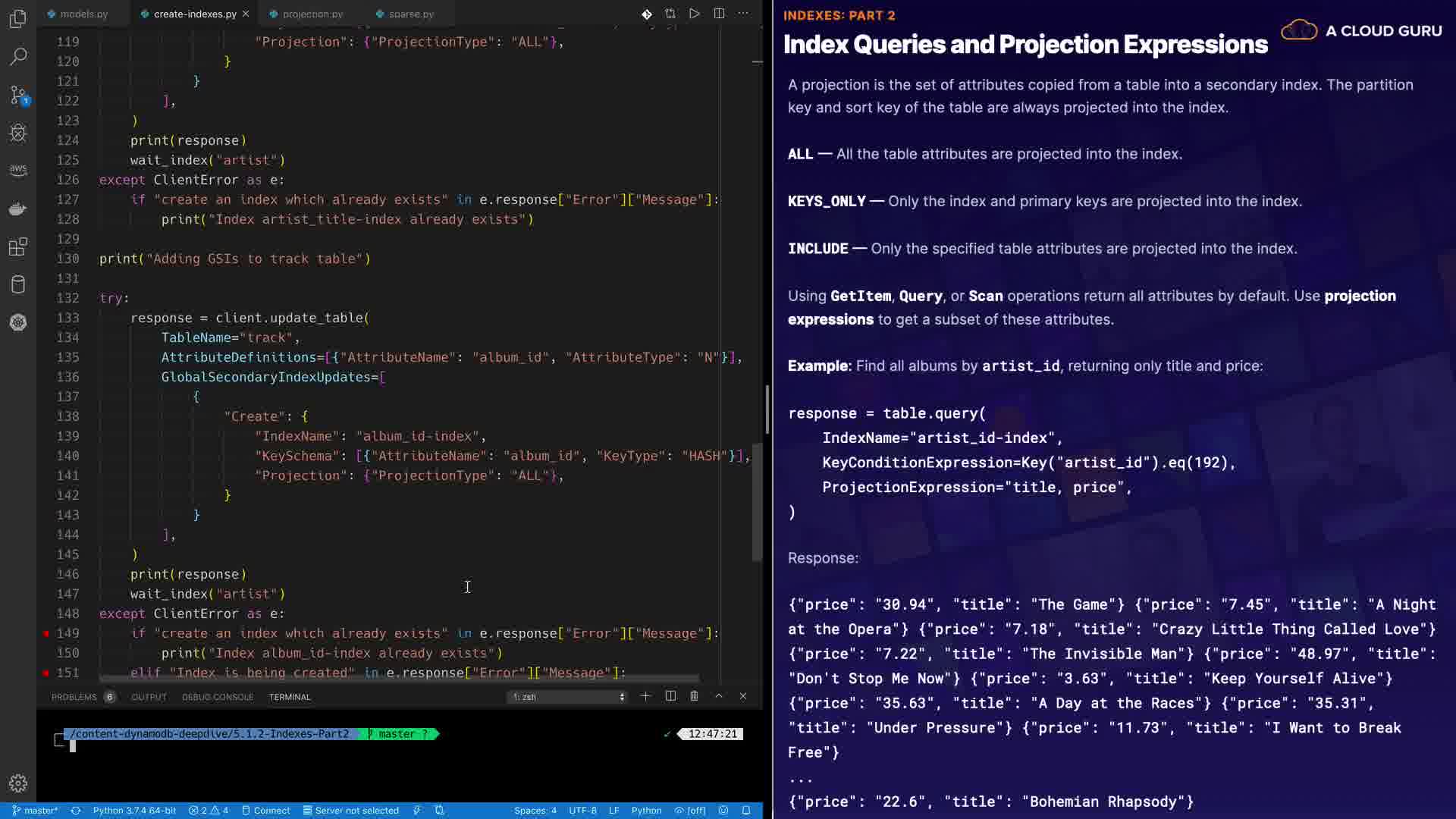Open the Search view in activity bar
The height and width of the screenshot is (819, 1456).
(18, 57)
